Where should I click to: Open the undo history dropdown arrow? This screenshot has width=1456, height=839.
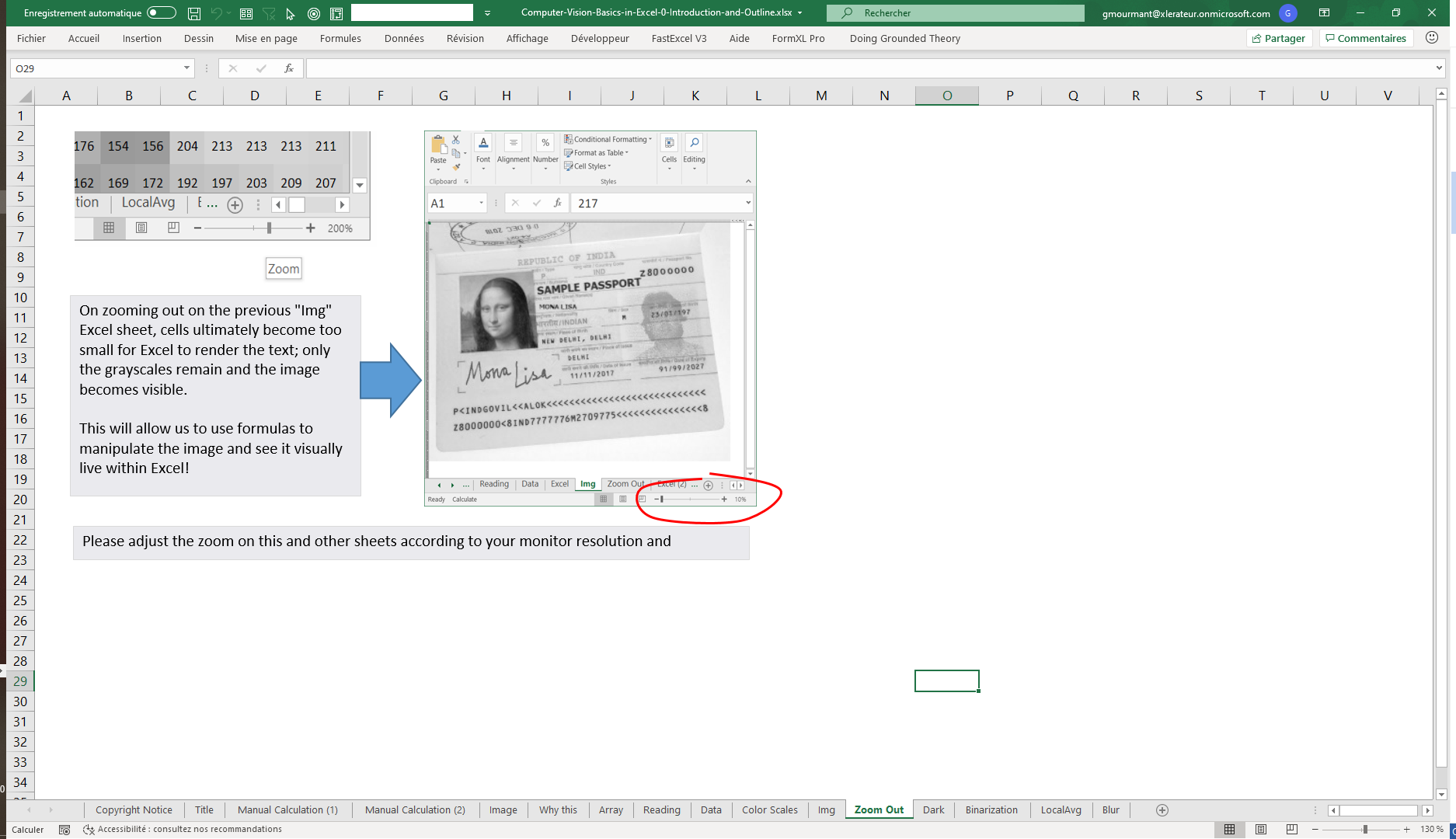click(x=229, y=13)
